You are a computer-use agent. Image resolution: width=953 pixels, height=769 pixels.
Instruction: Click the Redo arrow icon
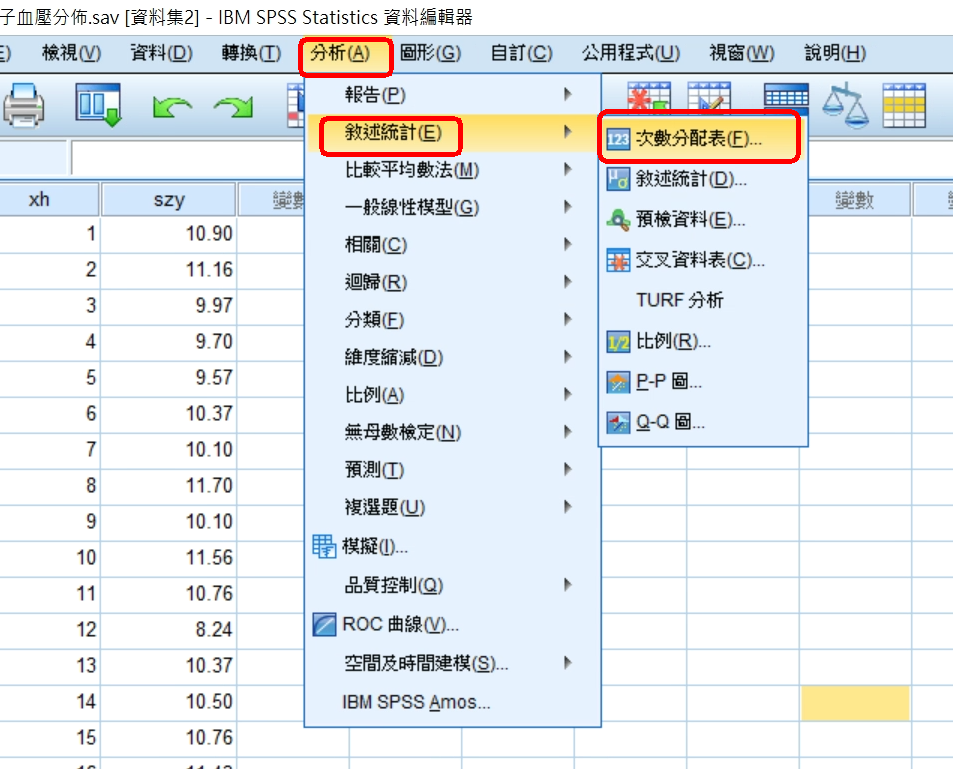click(234, 106)
